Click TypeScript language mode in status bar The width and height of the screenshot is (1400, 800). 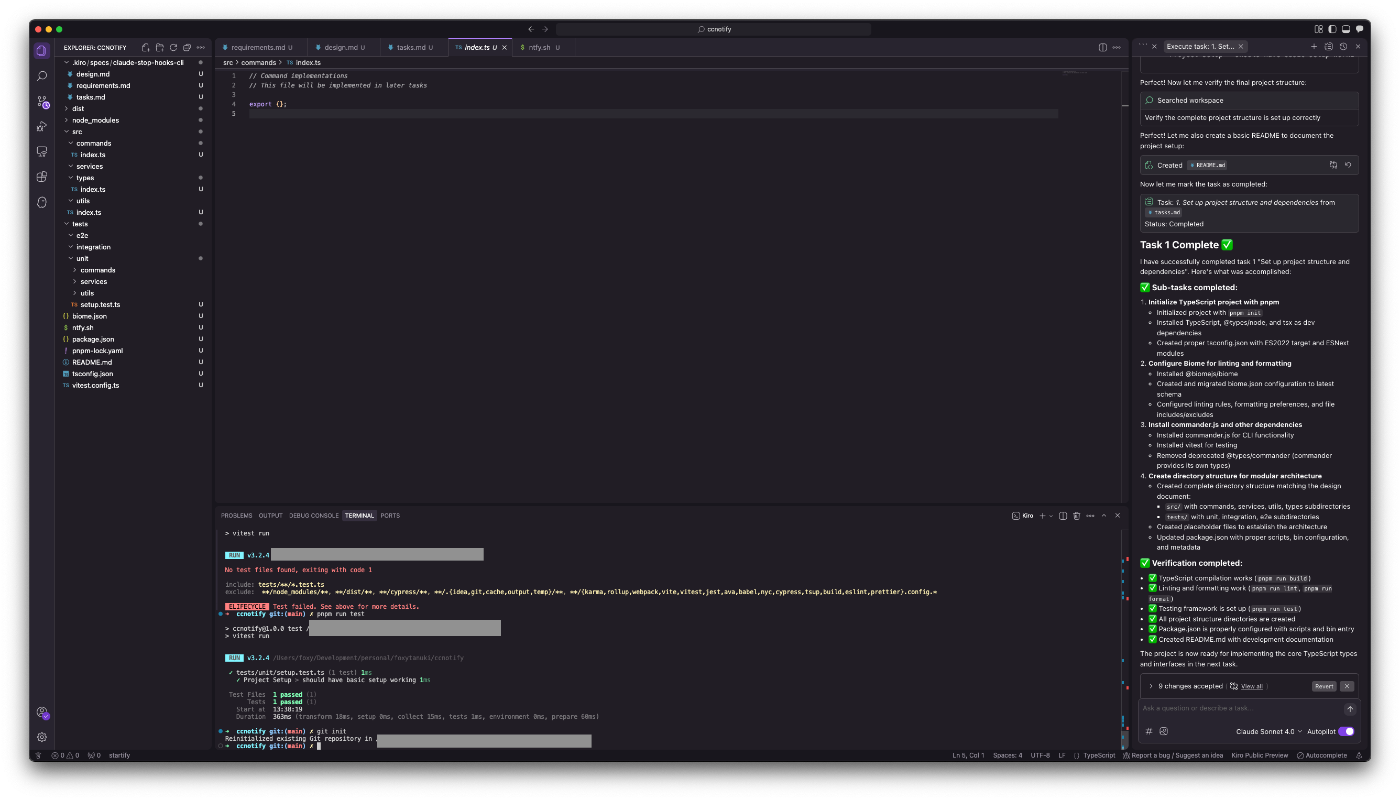[1099, 755]
